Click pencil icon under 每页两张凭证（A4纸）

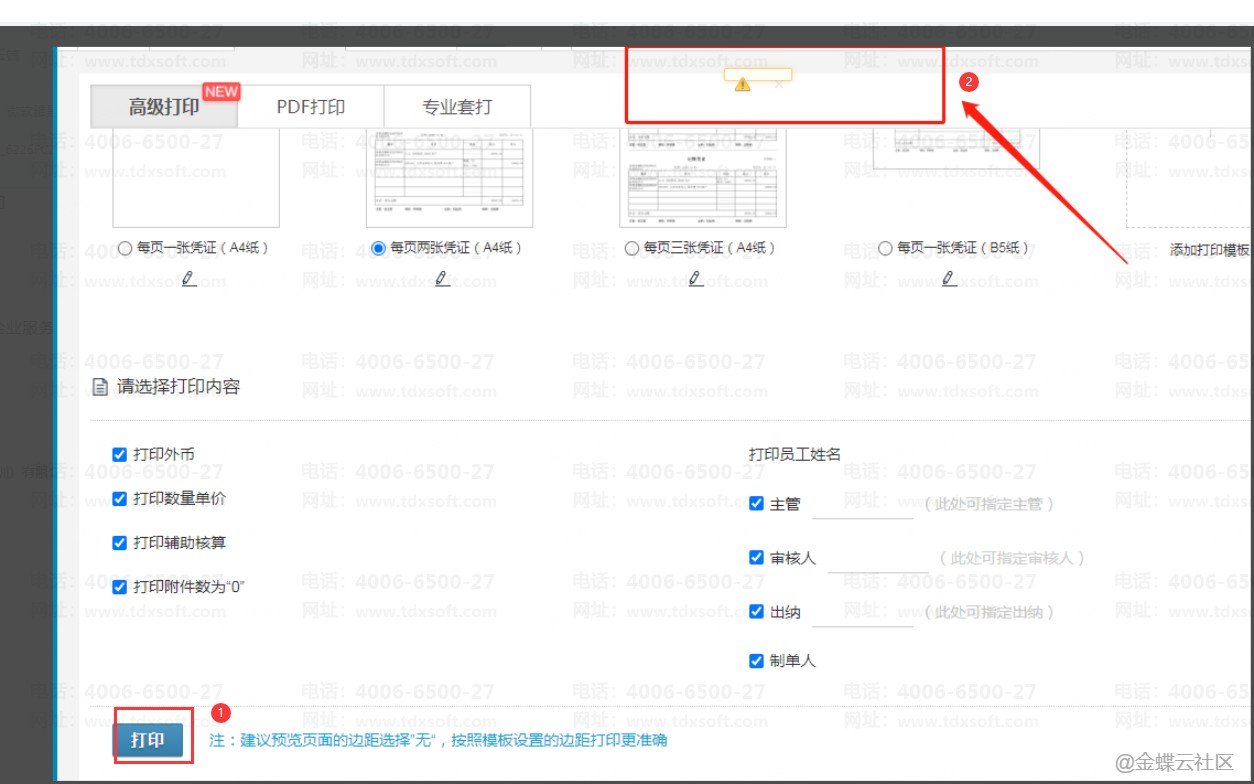(442, 280)
